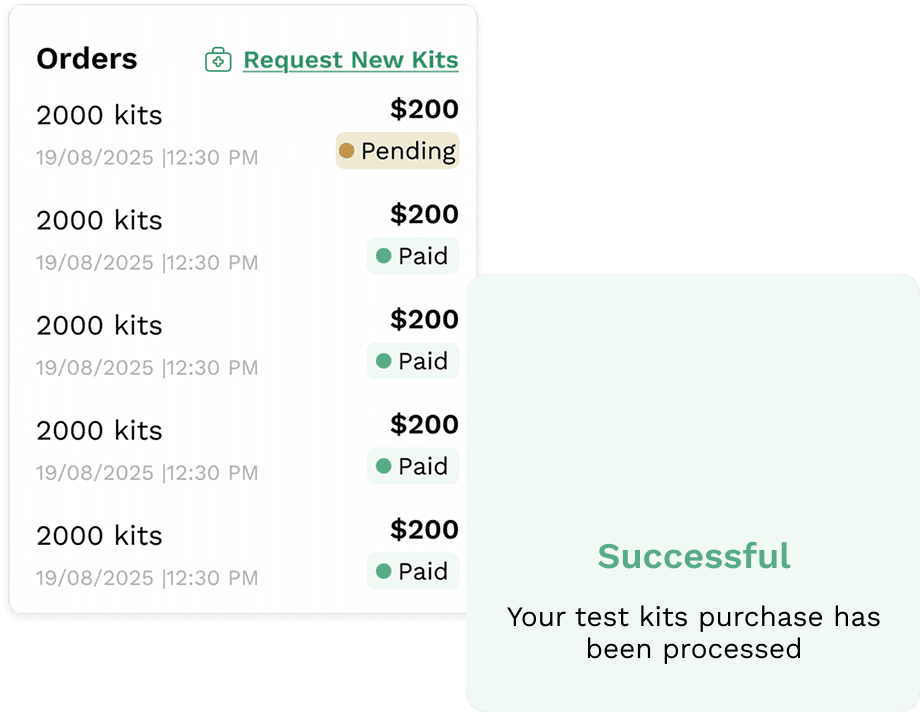
Task: Expand the last order in the list
Action: coord(100,536)
